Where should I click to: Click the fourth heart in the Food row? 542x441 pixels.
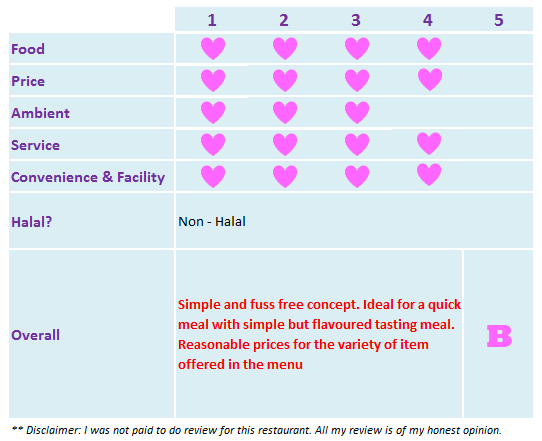(x=429, y=48)
